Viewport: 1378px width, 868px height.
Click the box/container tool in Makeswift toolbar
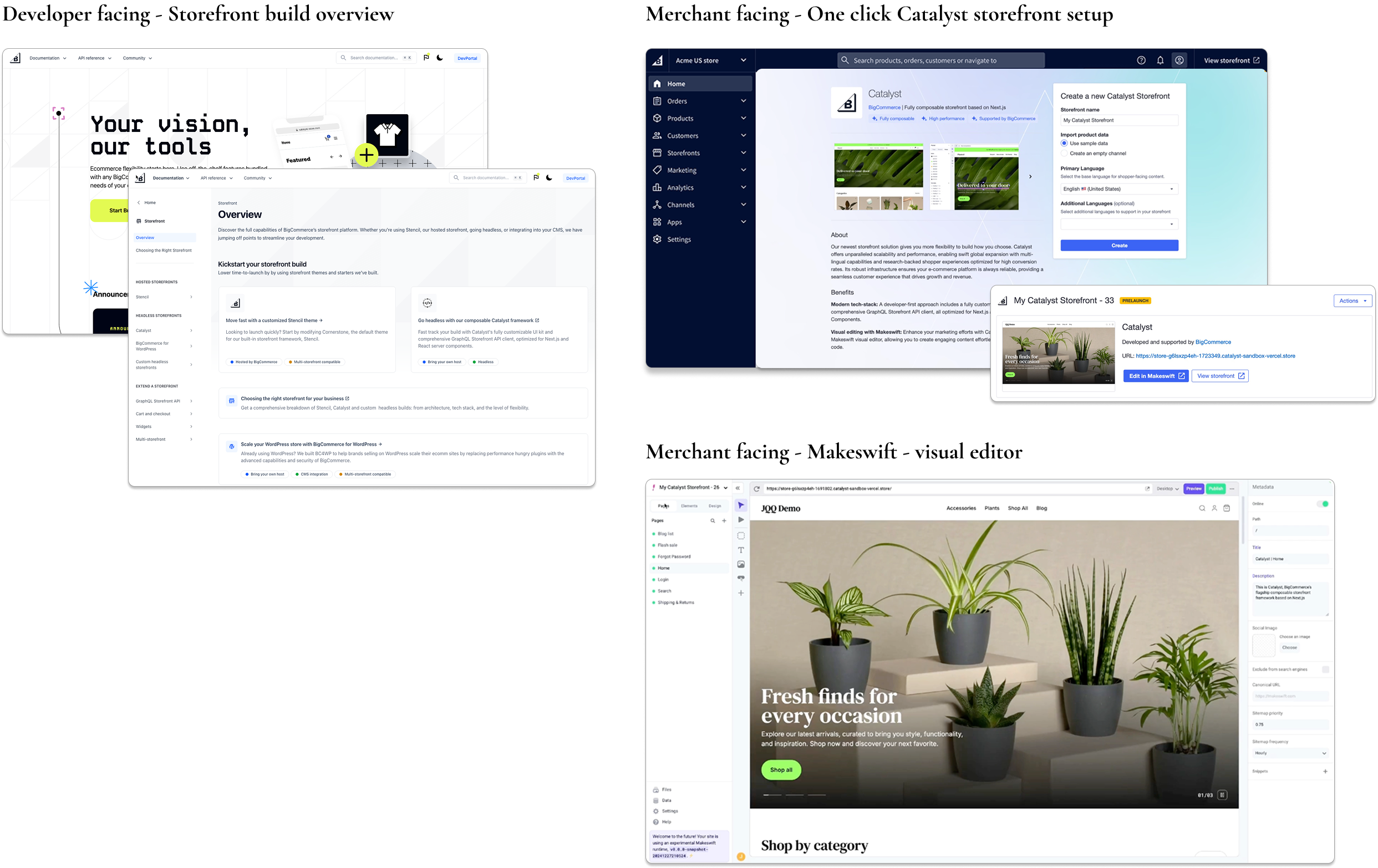[741, 535]
